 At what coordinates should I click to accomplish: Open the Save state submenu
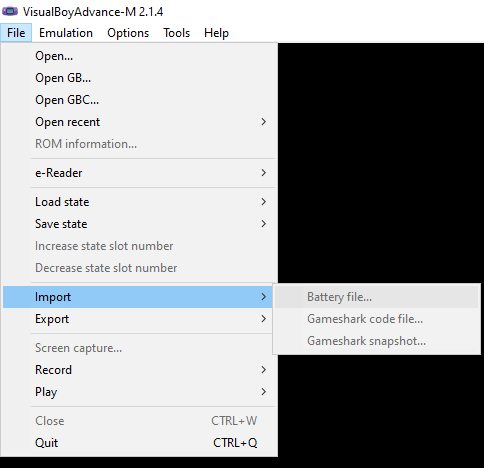(139, 224)
